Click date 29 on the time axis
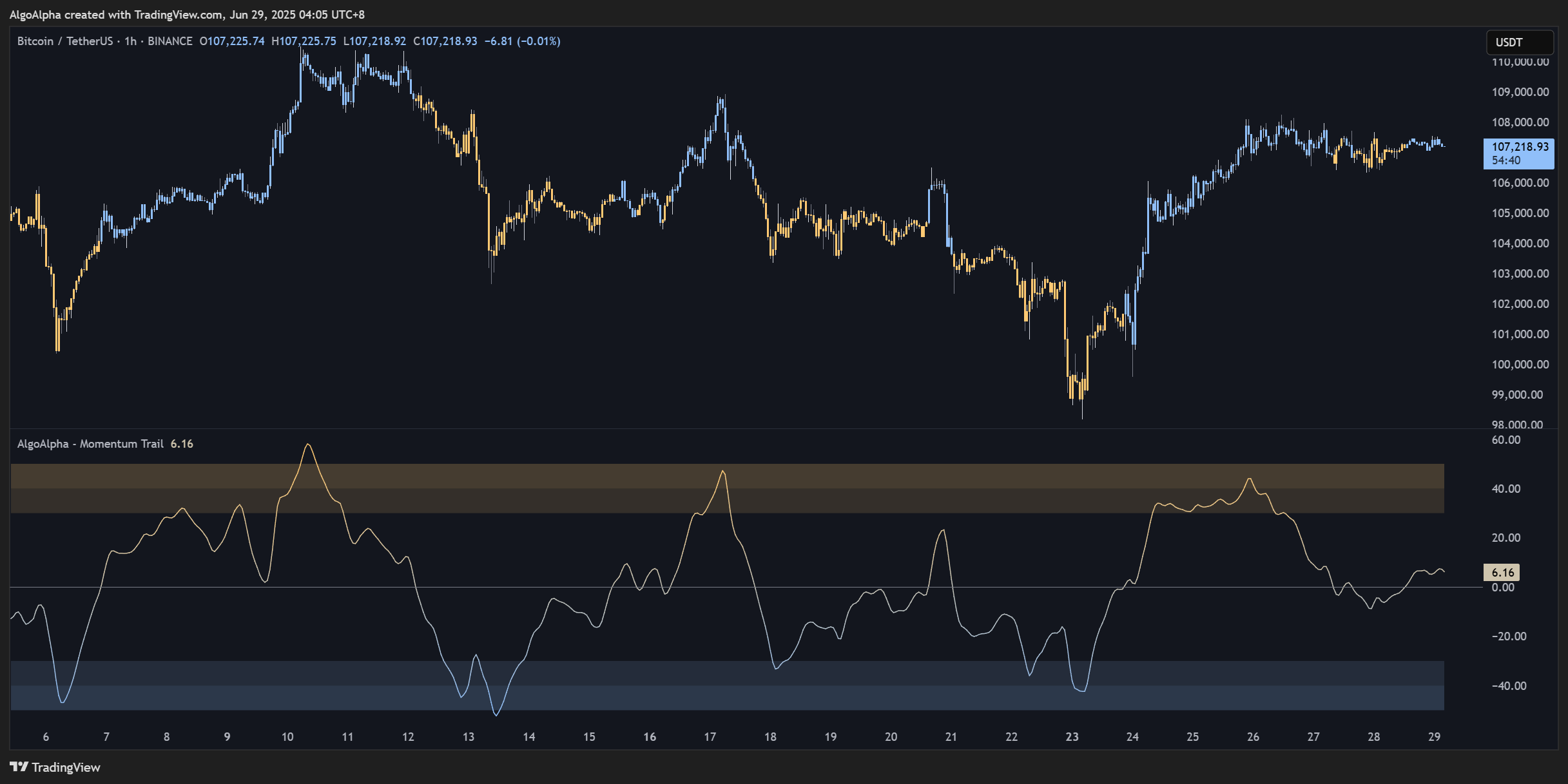This screenshot has width=1568, height=784. [1434, 737]
